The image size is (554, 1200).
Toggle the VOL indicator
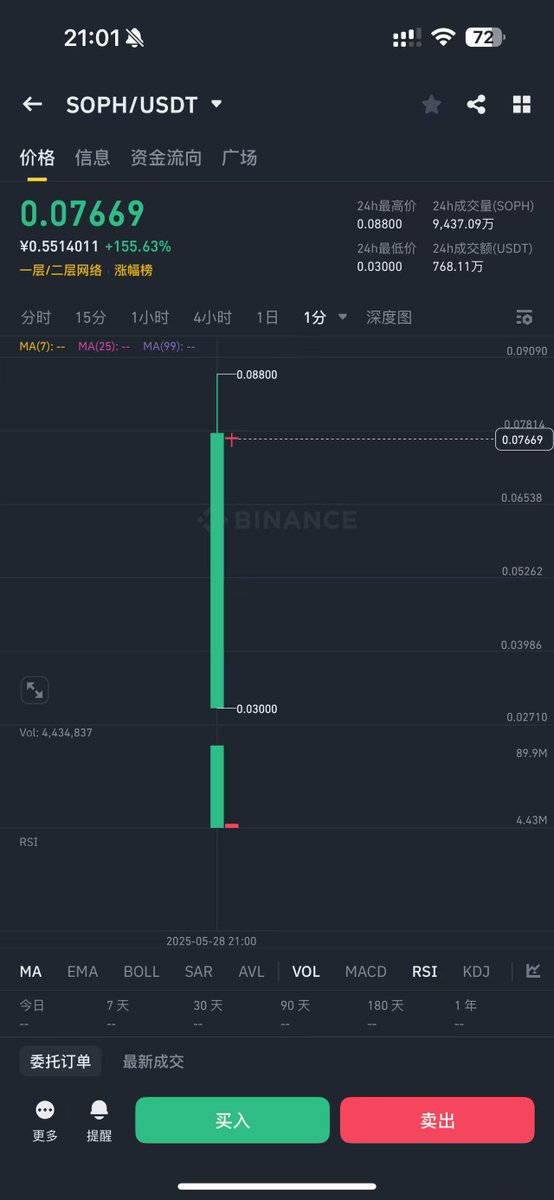pos(306,971)
